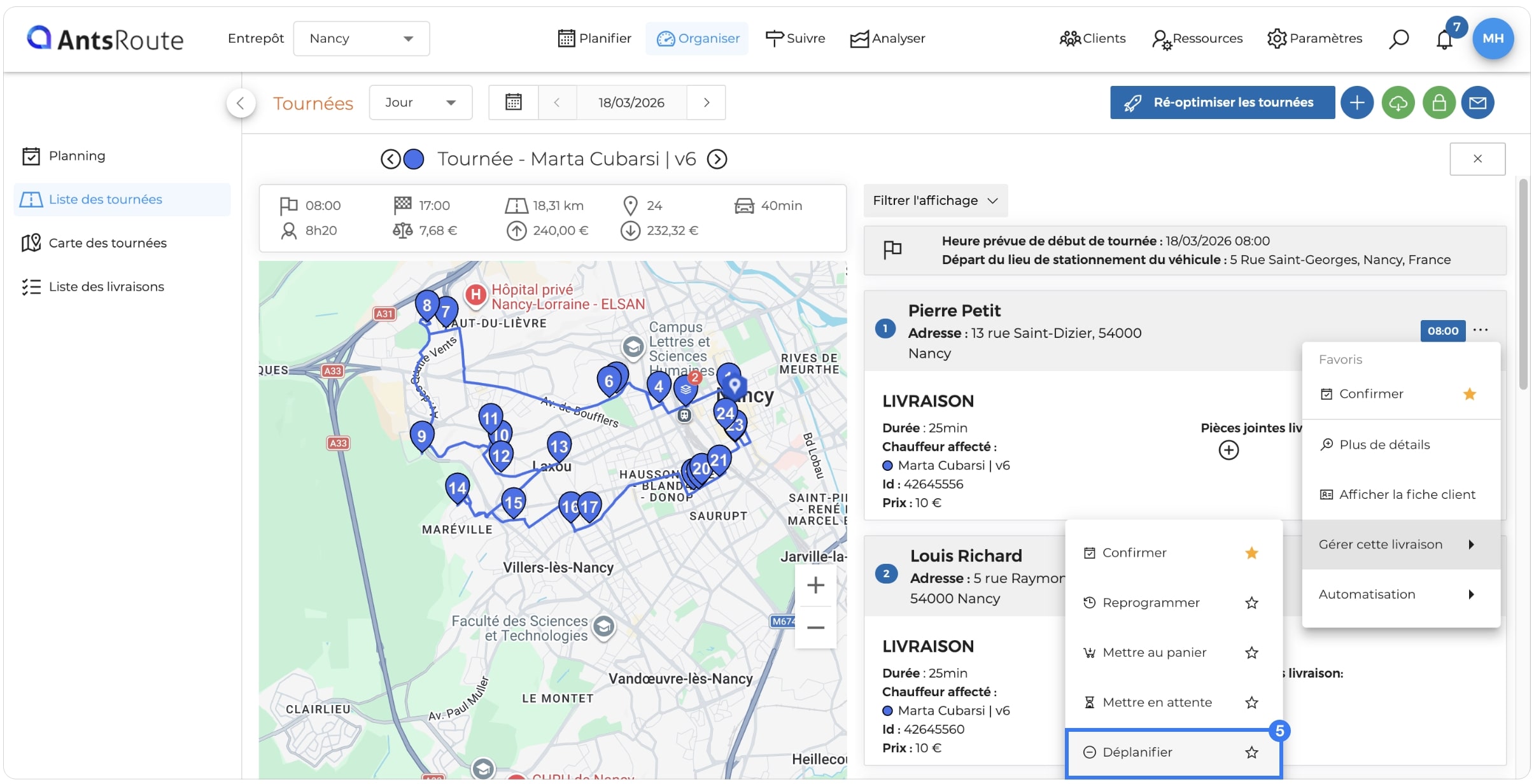Zoom in on the map
This screenshot has height=784, width=1534.
pyautogui.click(x=815, y=585)
